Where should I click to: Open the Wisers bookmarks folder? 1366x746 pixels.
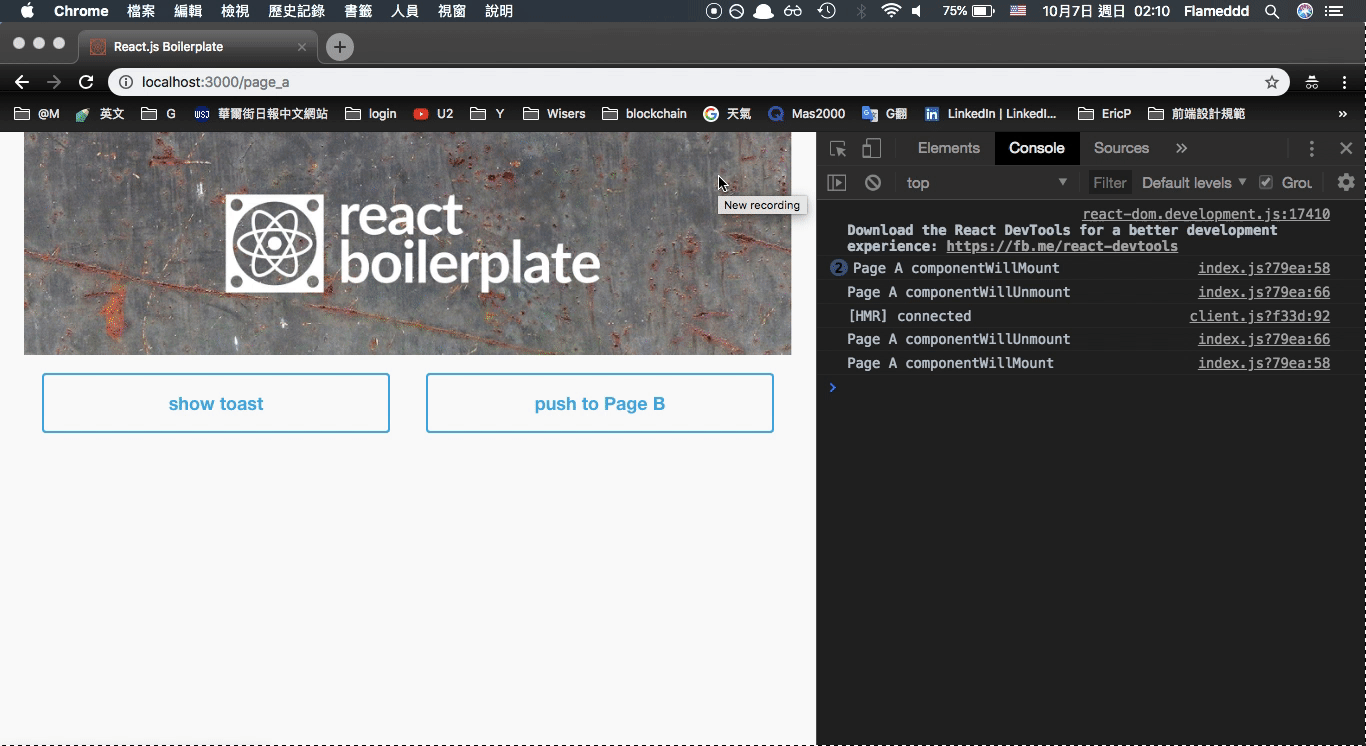point(554,114)
